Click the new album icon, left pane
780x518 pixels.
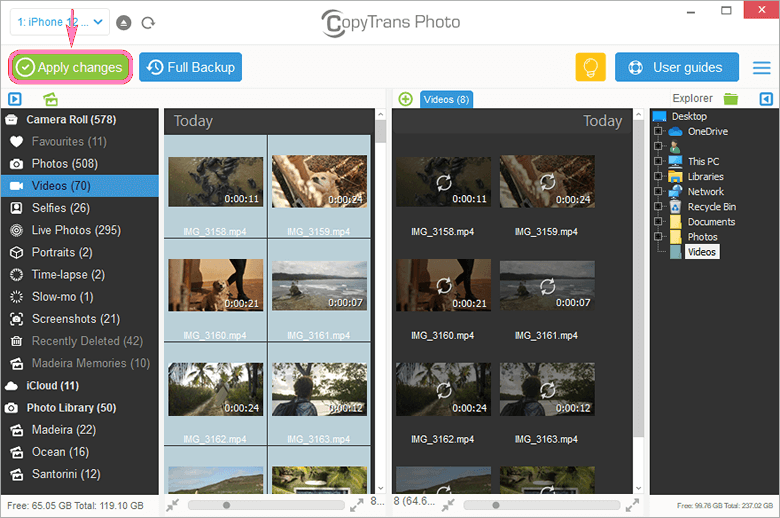50,99
